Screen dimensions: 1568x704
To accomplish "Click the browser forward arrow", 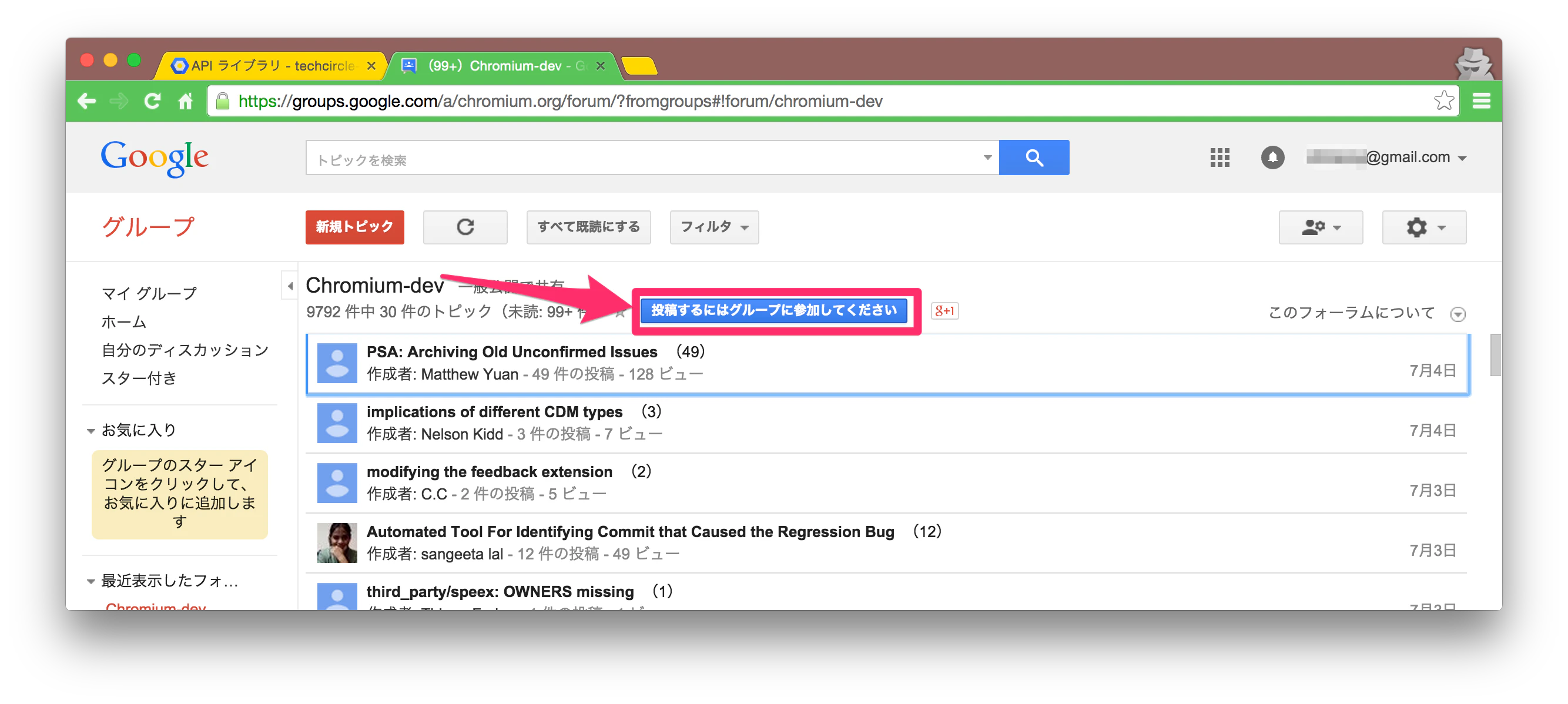I will [x=119, y=102].
